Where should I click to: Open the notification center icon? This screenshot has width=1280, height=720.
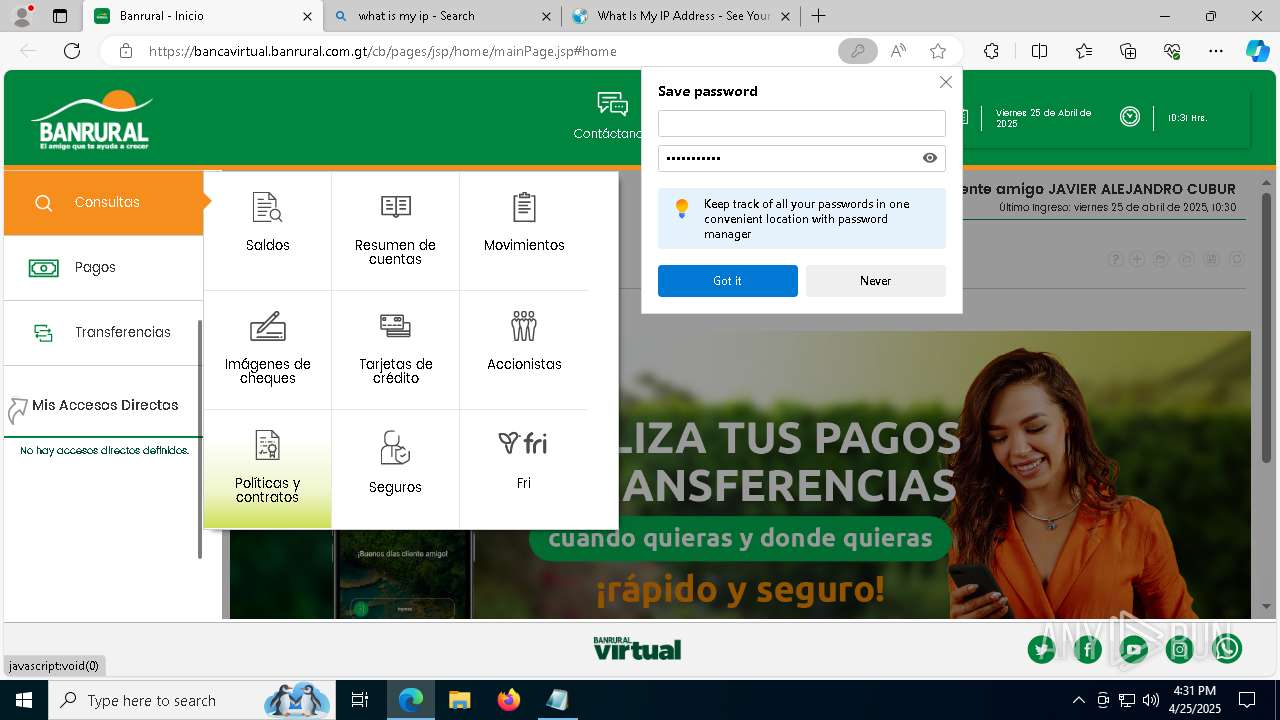tap(1247, 700)
